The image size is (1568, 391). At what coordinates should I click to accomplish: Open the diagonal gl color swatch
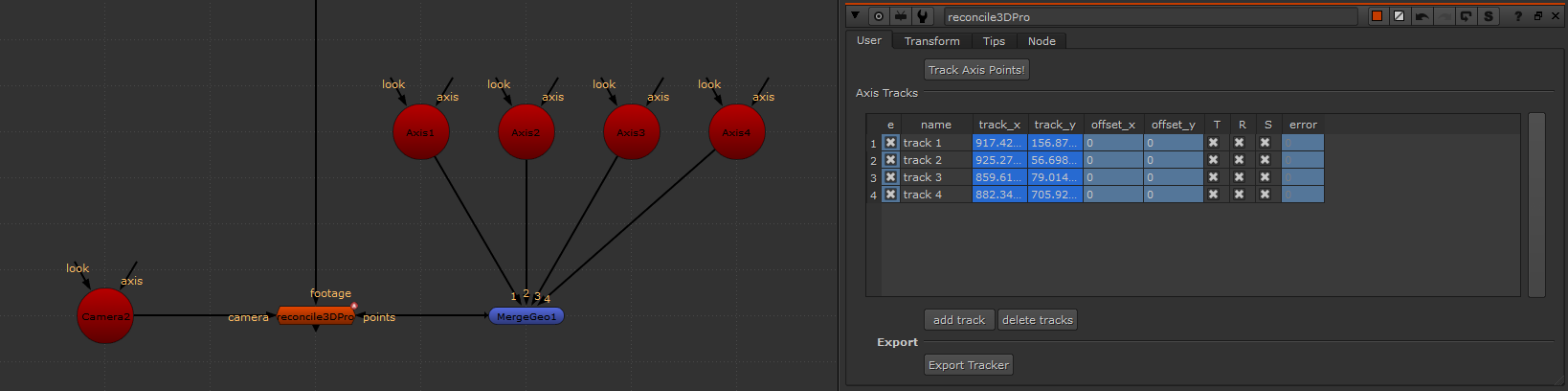[x=1400, y=16]
